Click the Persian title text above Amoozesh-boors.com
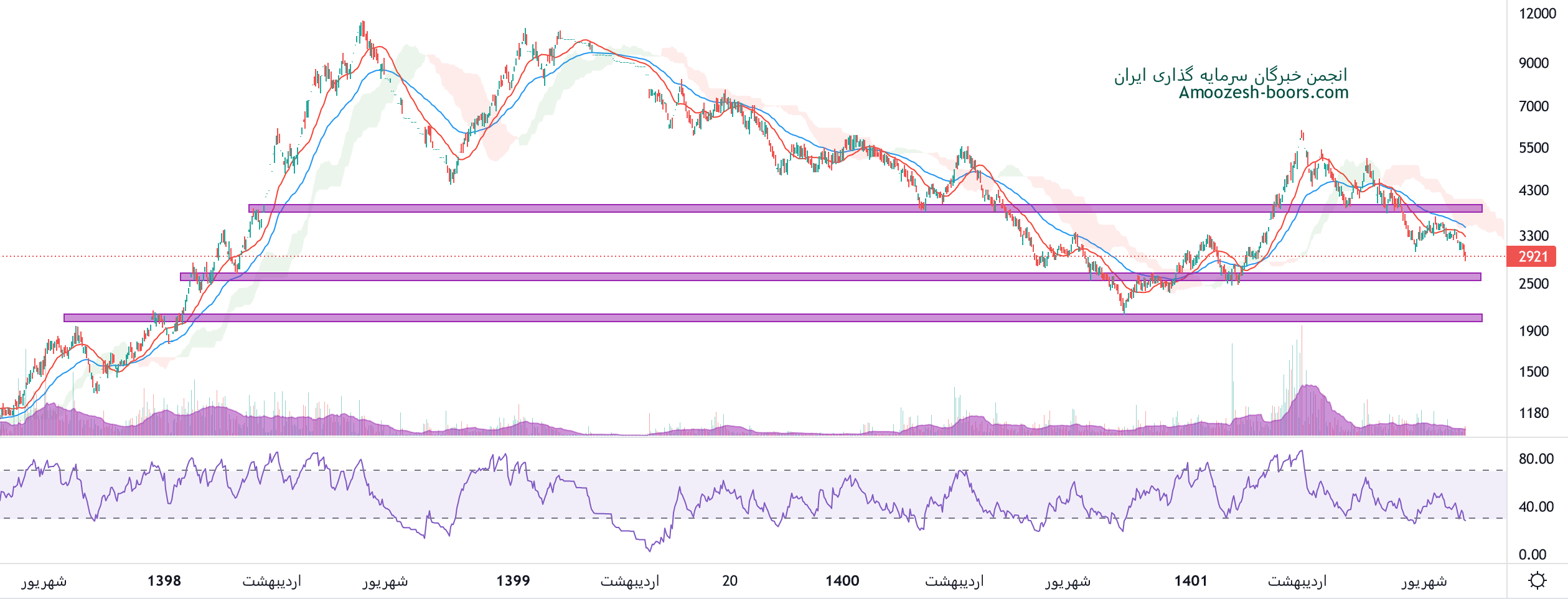Screen dimensions: 1568x599 (x=1230, y=75)
